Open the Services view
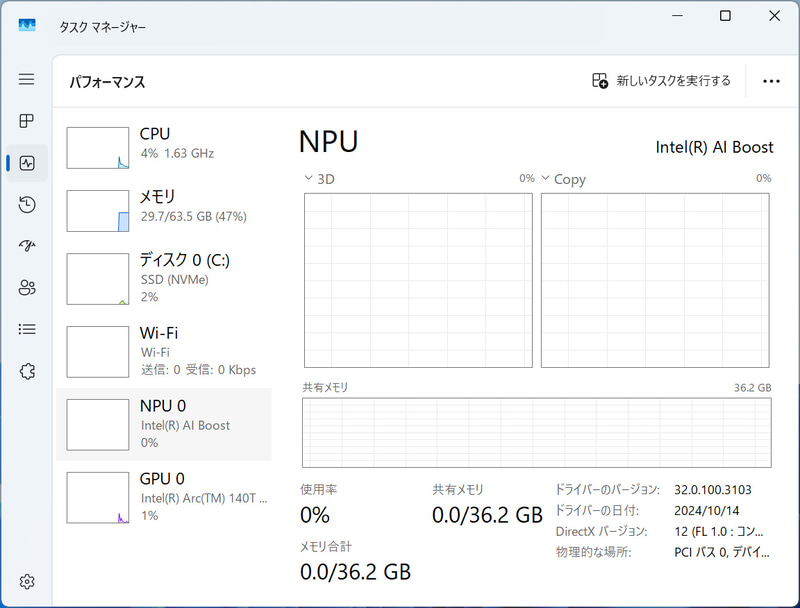 (x=27, y=371)
